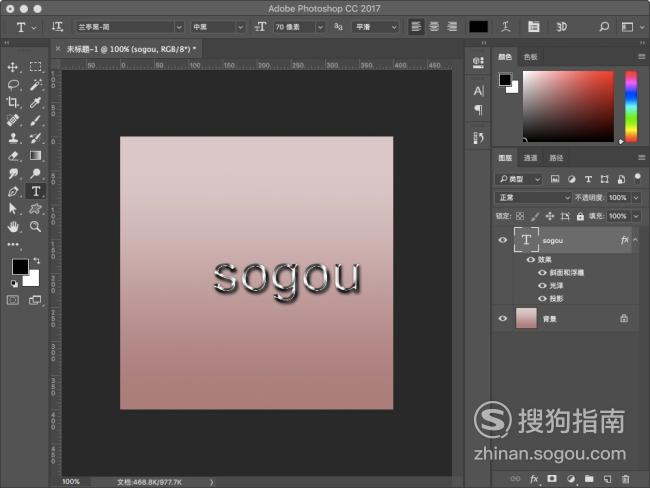Toggle Character and Paragraph panels
The width and height of the screenshot is (650, 488).
534,27
